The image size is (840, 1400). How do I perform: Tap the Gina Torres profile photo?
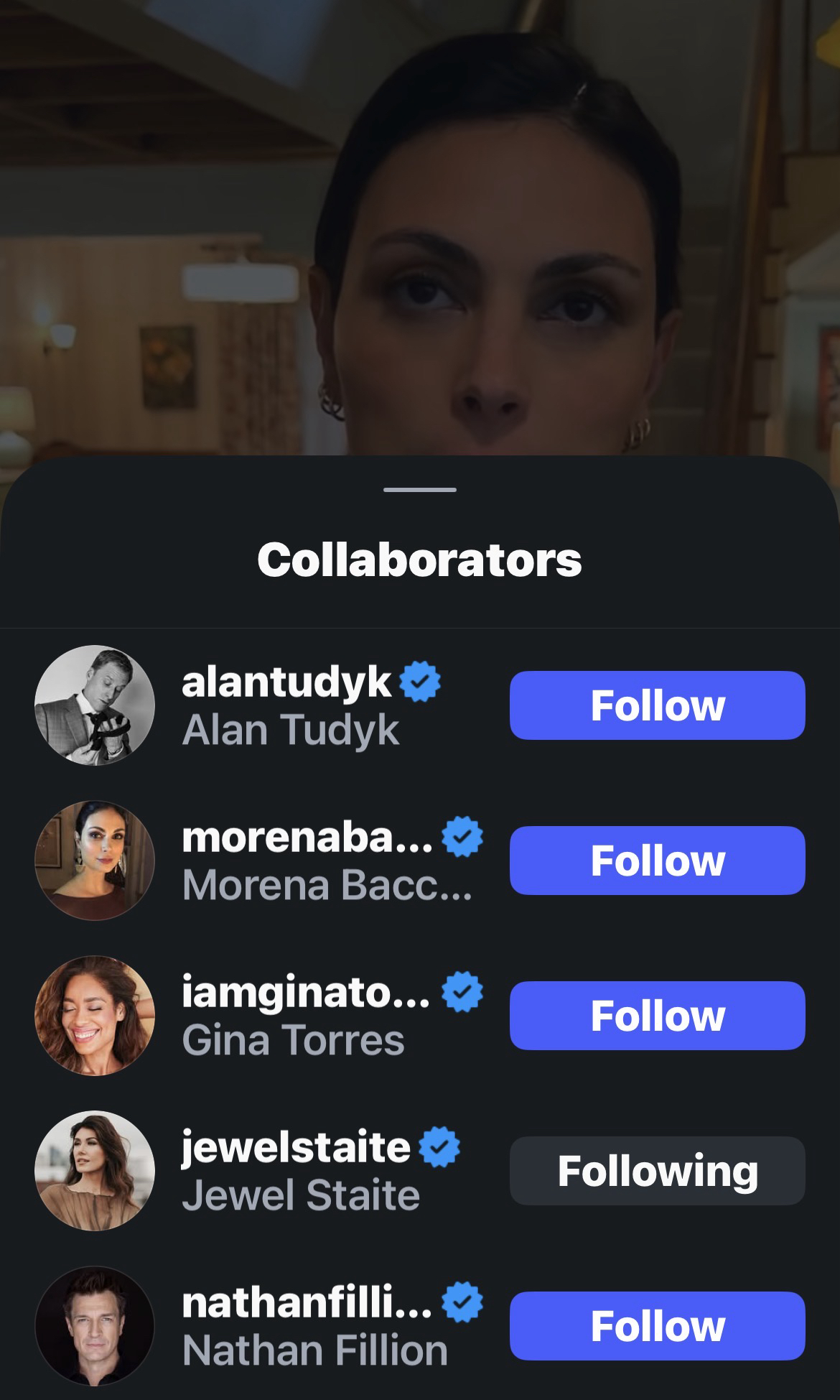95,1016
